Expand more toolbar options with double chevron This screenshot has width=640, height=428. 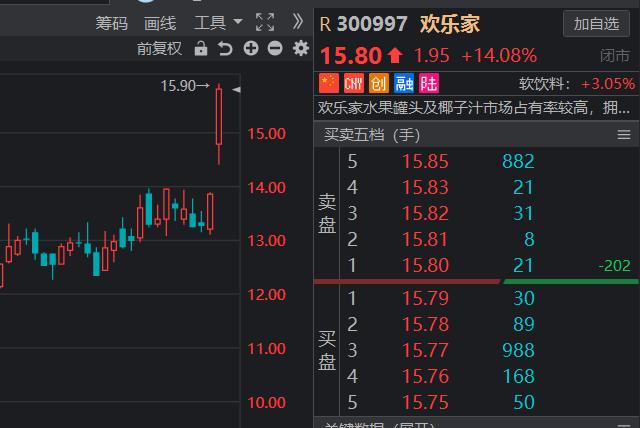click(298, 22)
